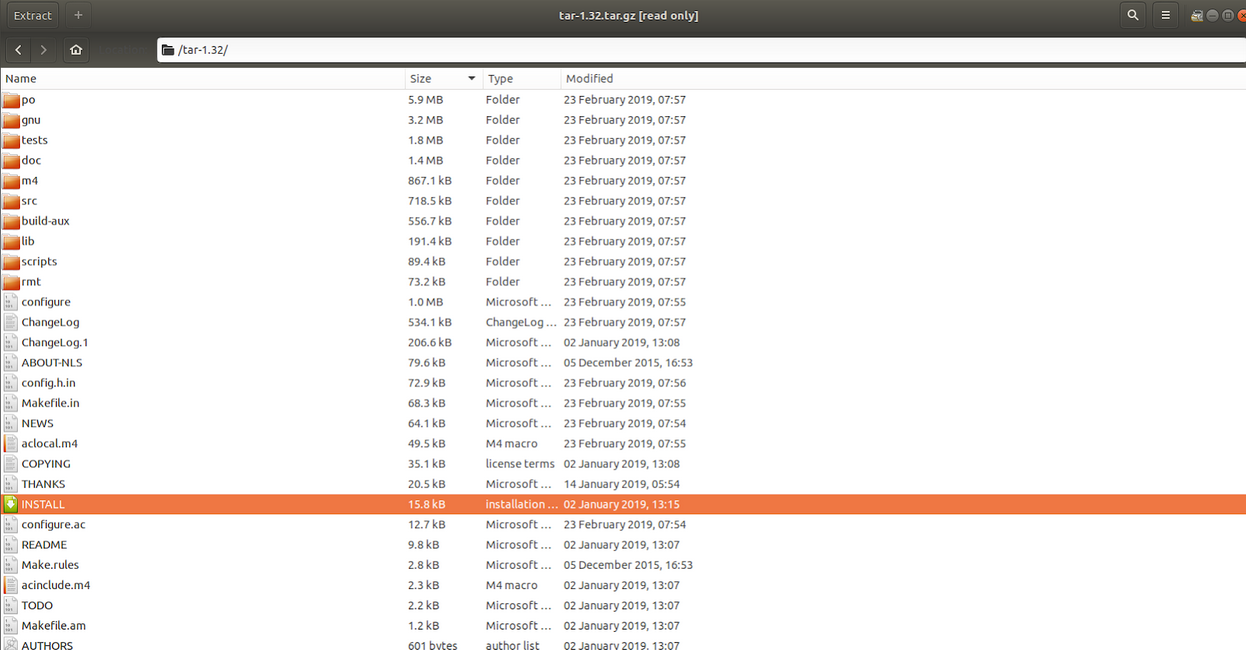Sort entries by the Modified column header
The height and width of the screenshot is (650, 1252).
click(589, 78)
